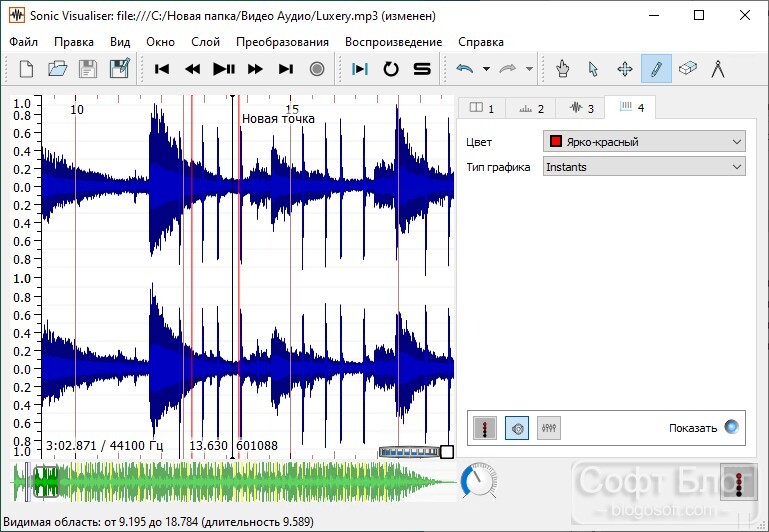
Task: Minimize the Sonic Visualiser window
Action: [654, 16]
